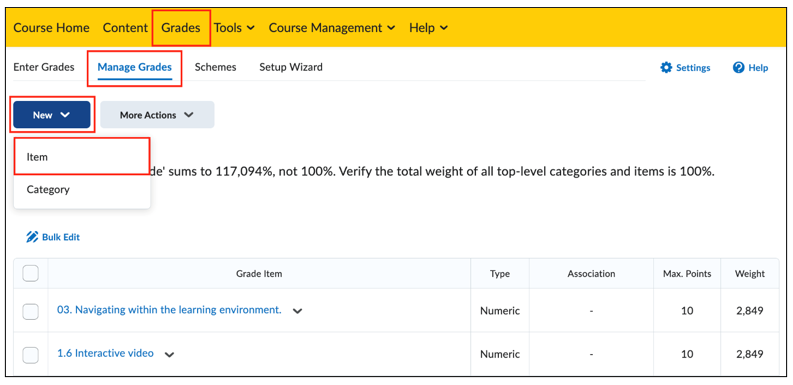Open the 1.6 Interactive video grade item link
Viewport: 793px width, 385px height.
[105, 353]
